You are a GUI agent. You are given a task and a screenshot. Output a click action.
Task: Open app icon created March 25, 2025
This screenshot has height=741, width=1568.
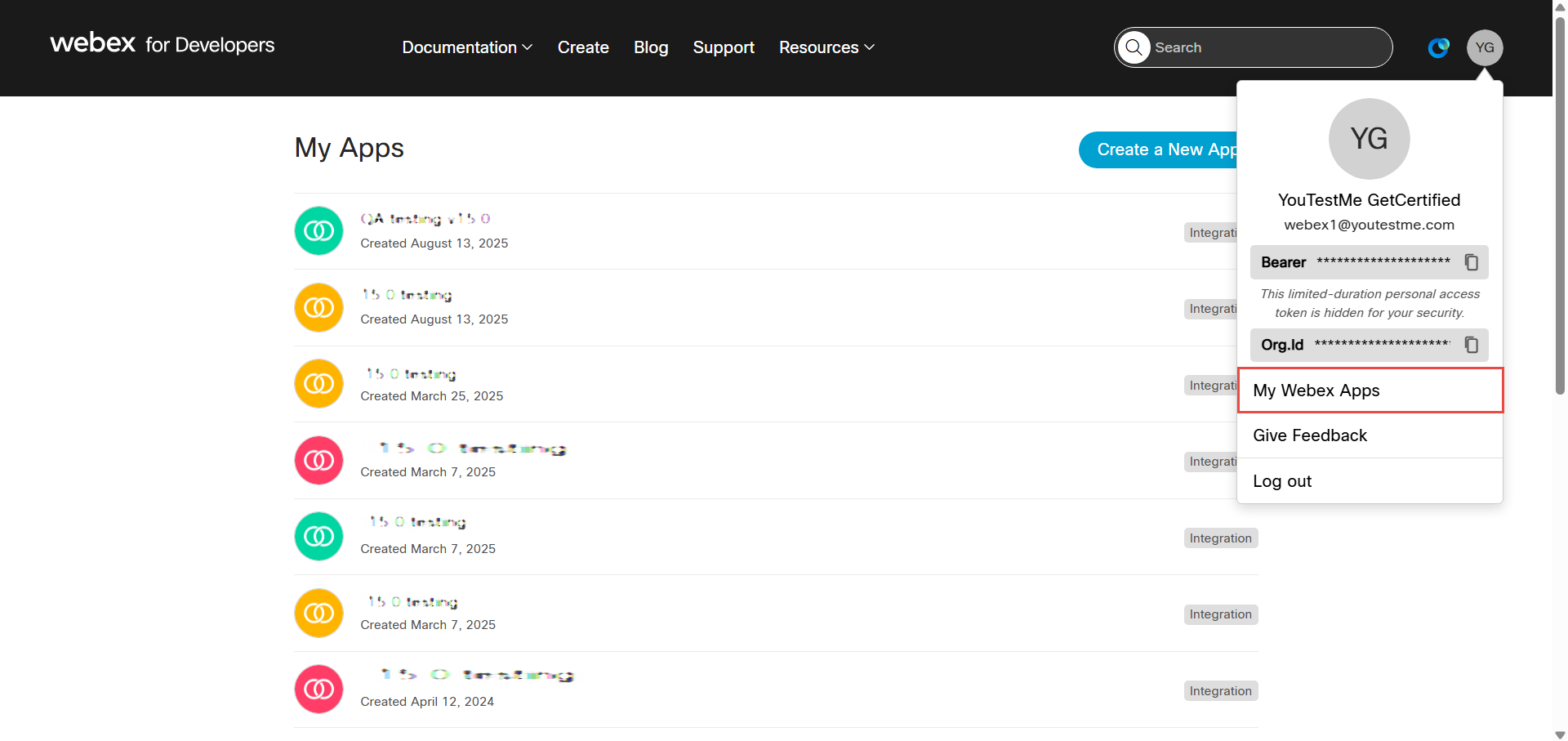coord(318,384)
